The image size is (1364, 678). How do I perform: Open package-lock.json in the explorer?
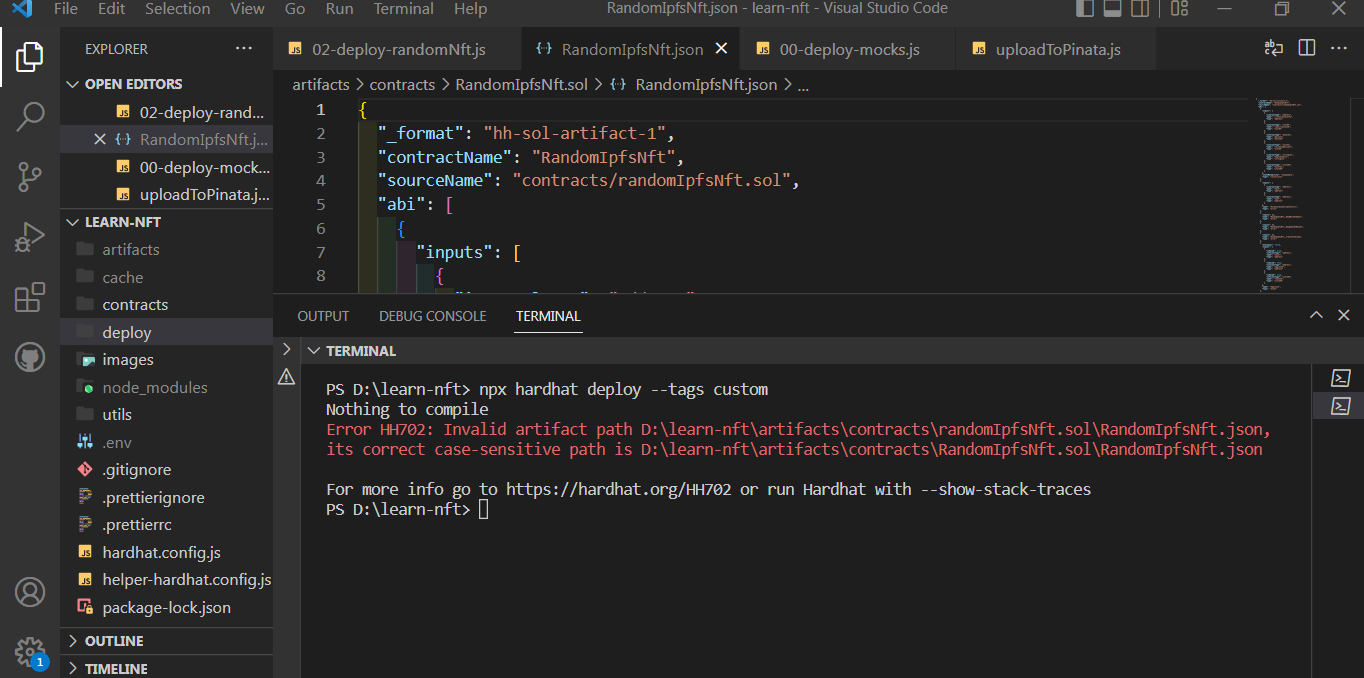pos(166,607)
